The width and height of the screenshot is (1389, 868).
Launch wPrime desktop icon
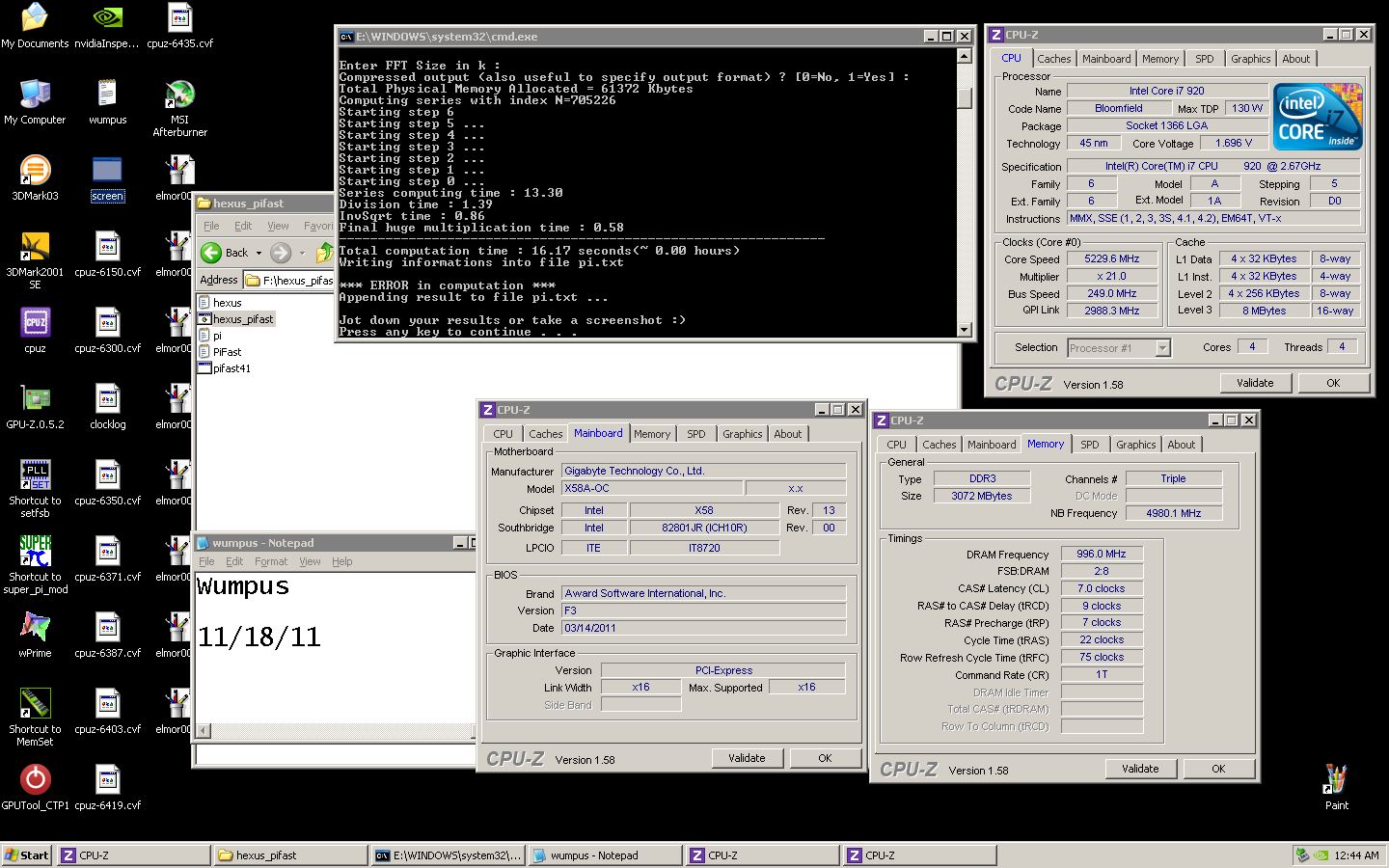(x=35, y=636)
